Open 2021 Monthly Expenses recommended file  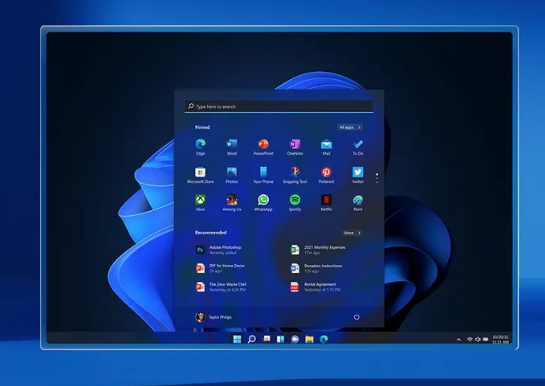(x=318, y=250)
